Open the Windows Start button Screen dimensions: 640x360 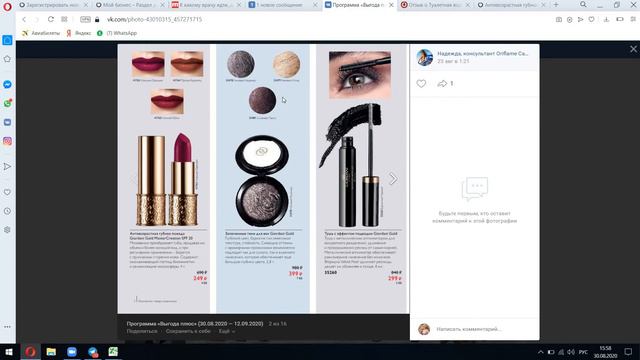[8, 352]
